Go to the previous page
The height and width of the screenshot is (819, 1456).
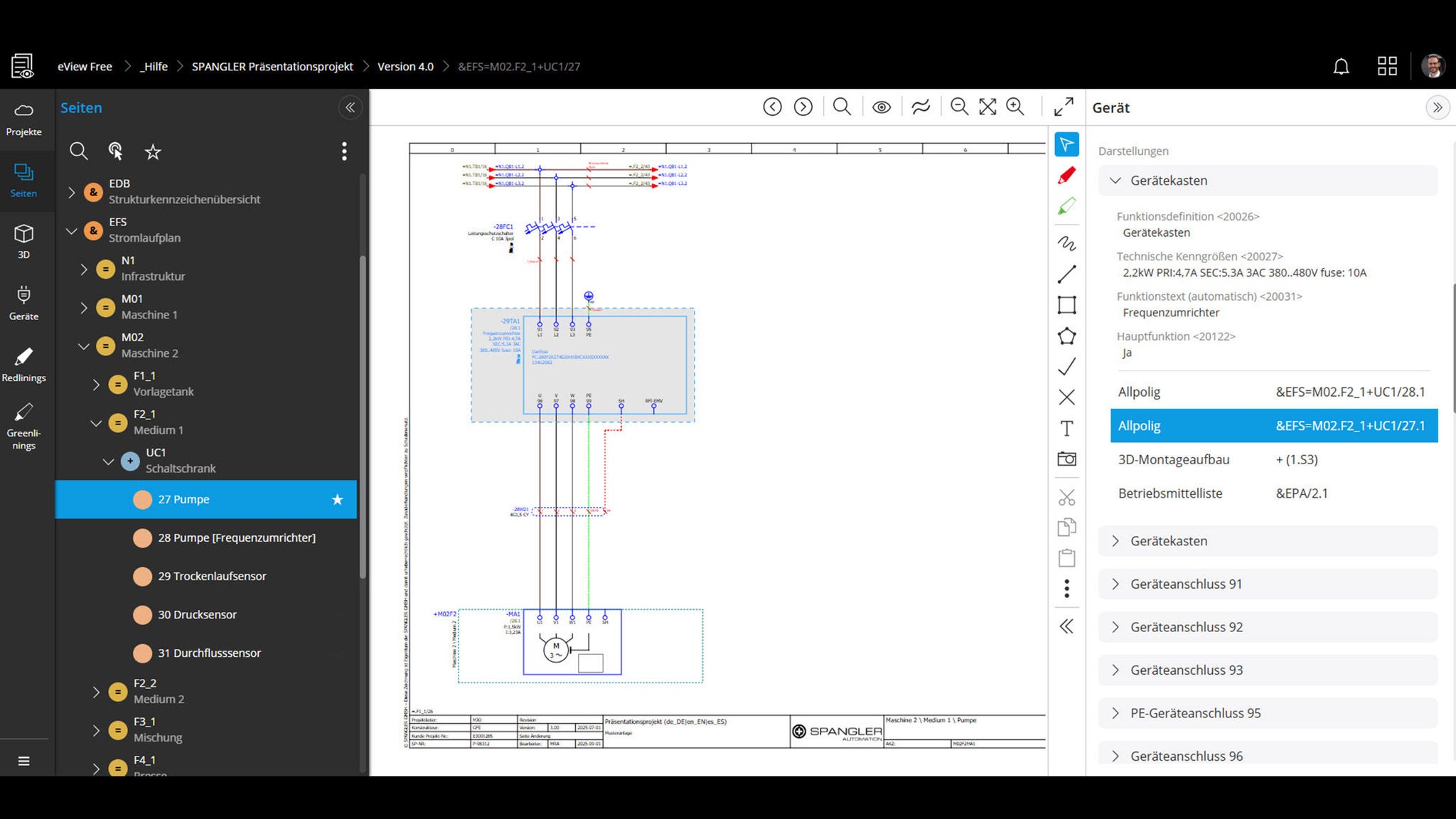coord(772,107)
